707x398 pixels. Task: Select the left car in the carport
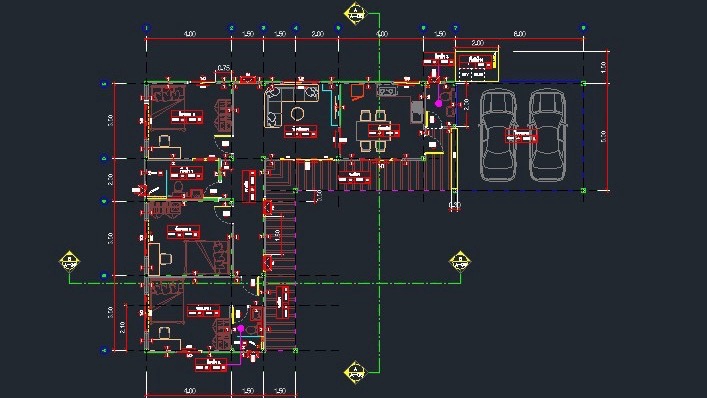coord(498,135)
